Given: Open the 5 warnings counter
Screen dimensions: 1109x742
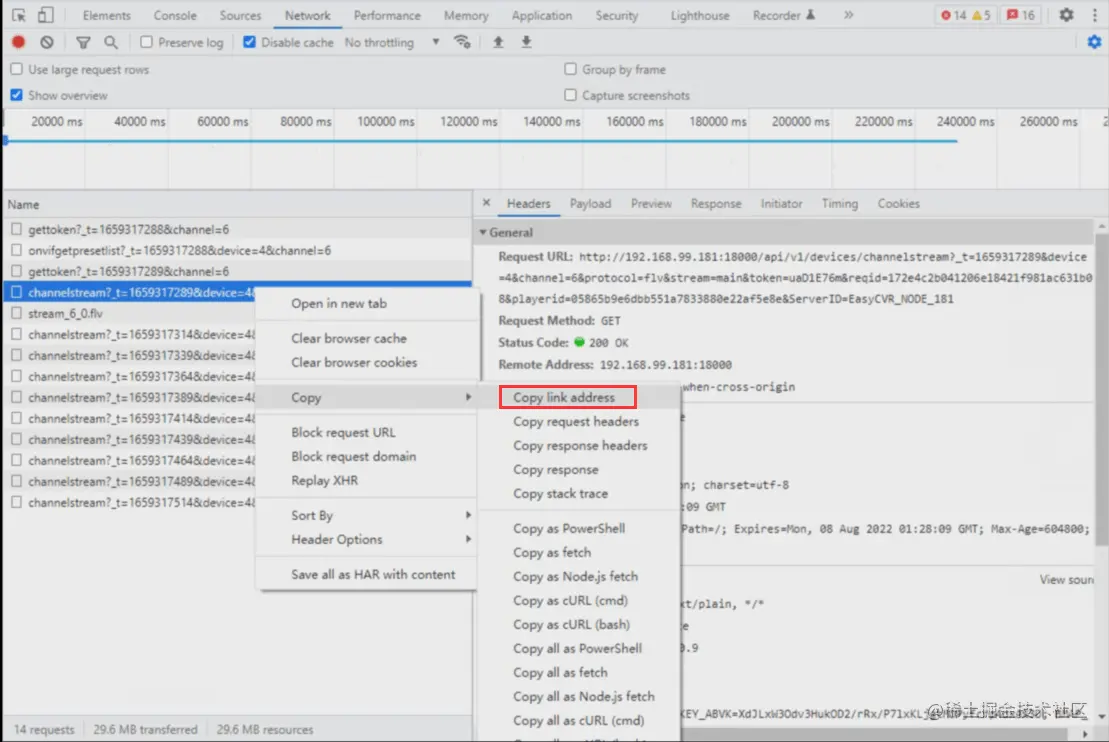Looking at the screenshot, I should pyautogui.click(x=982, y=15).
